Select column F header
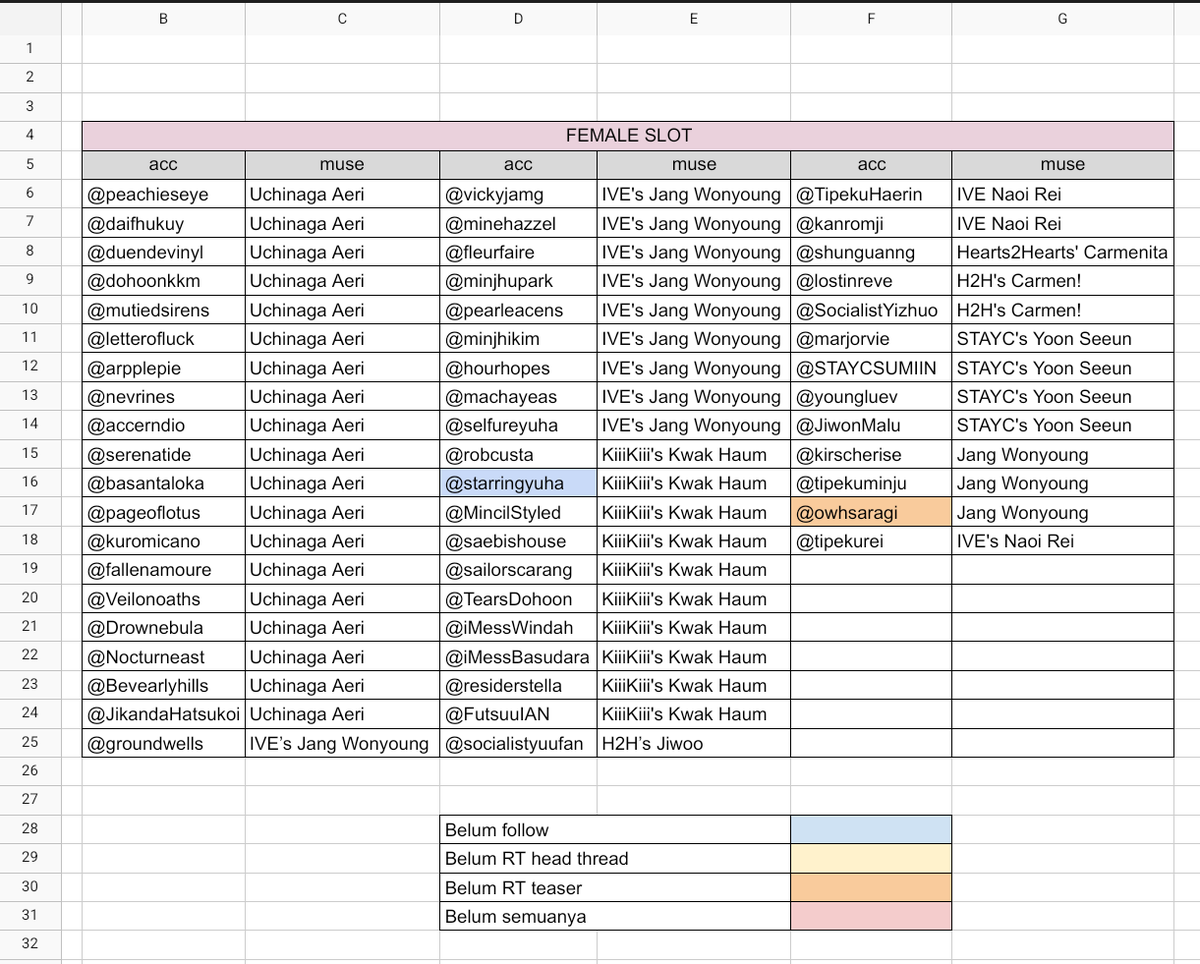This screenshot has width=1200, height=964. click(x=871, y=18)
